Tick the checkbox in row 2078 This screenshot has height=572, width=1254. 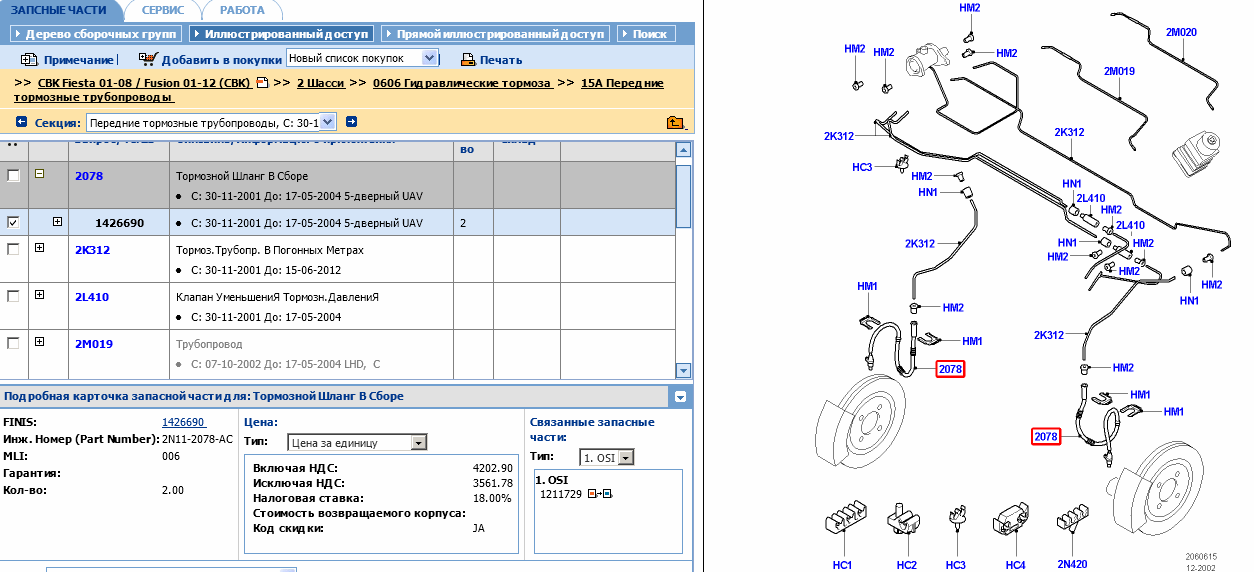pos(13,175)
